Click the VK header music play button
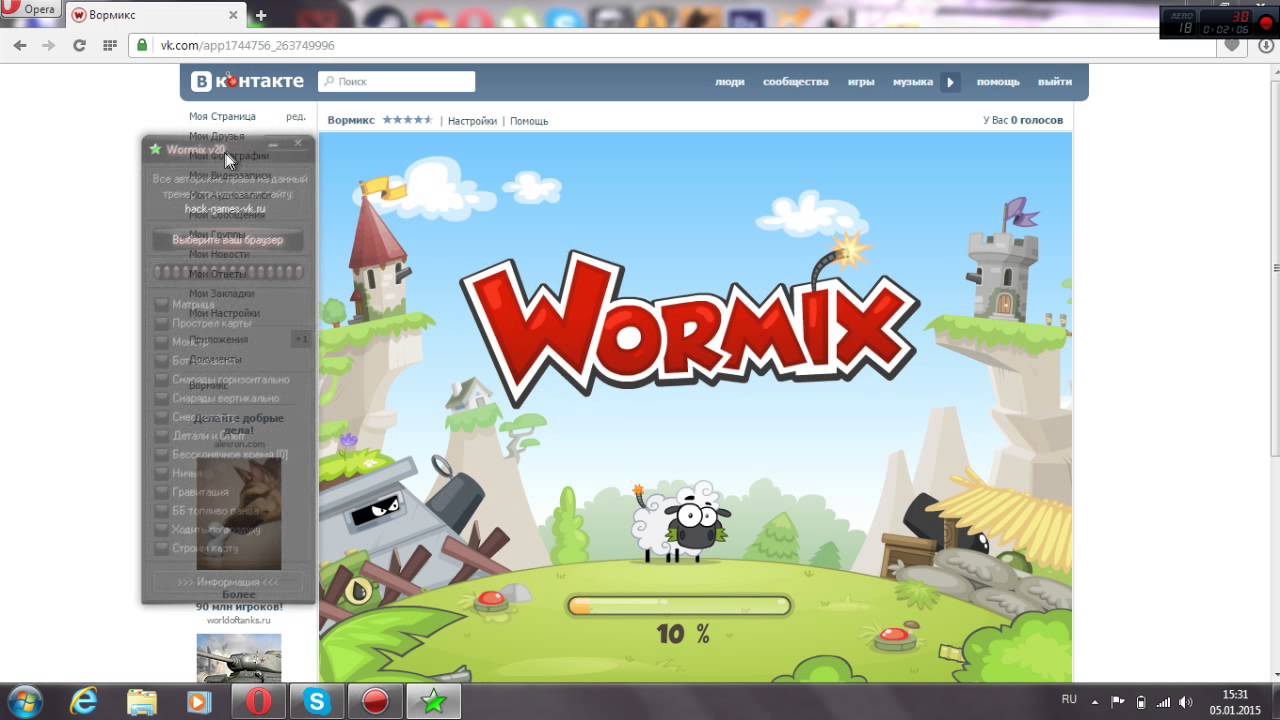Screen dimensions: 1280x720 951,82
